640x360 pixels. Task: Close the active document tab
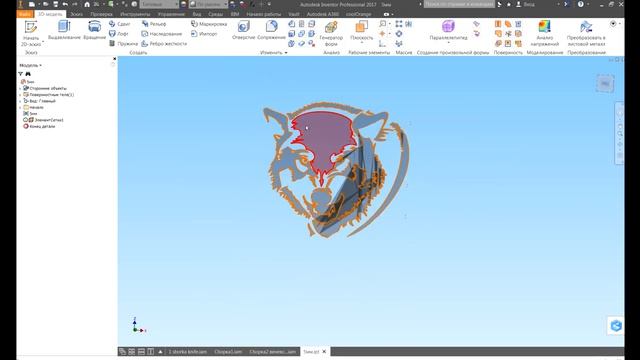click(324, 351)
